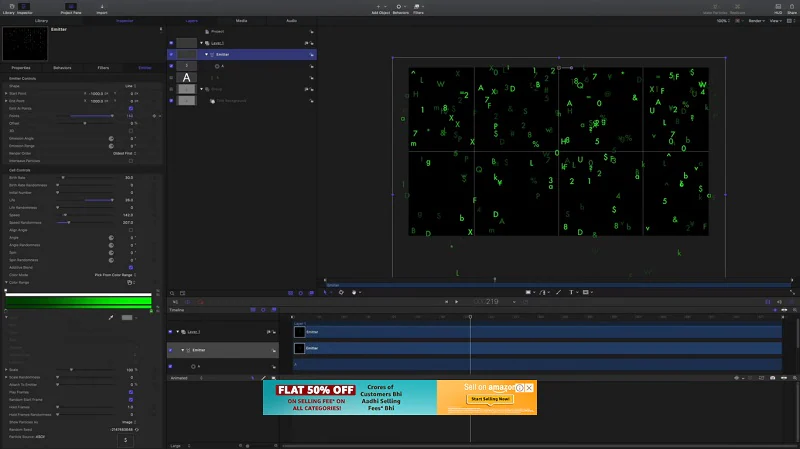Open the Filters toolbar menu icon
The width and height of the screenshot is (800, 449).
(x=418, y=9)
